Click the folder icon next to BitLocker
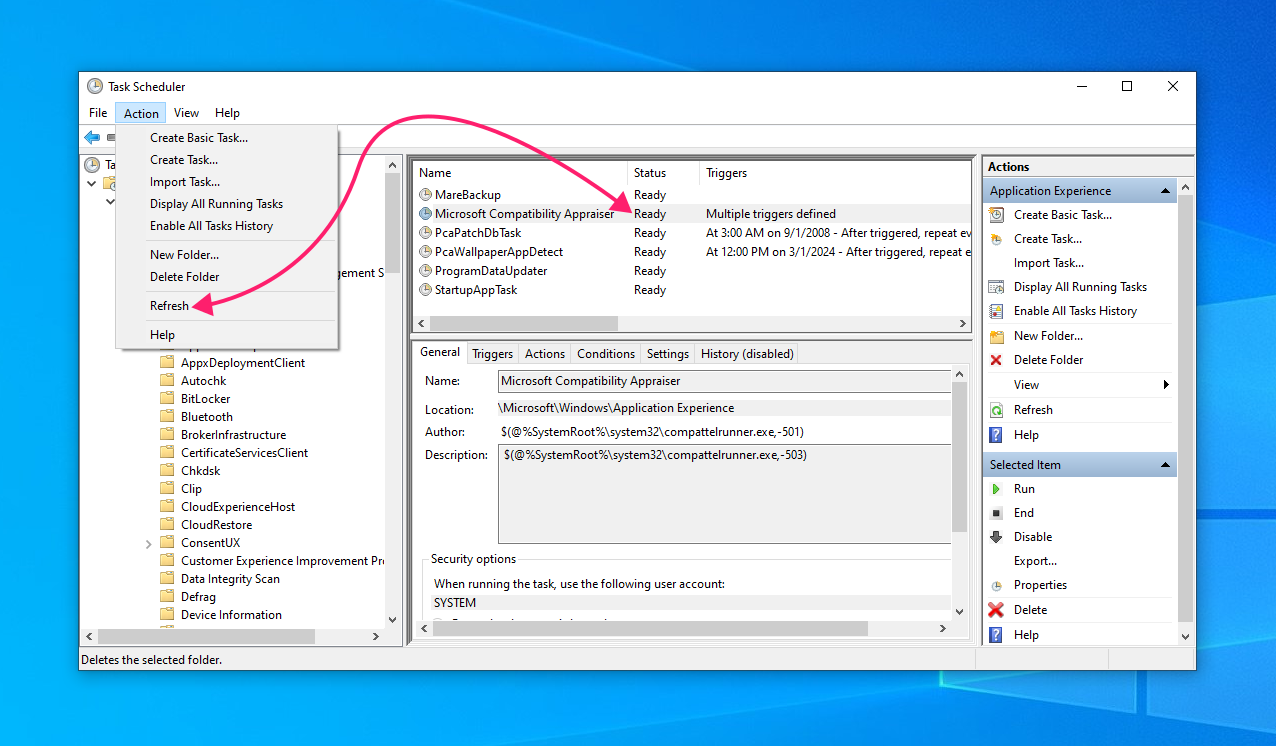 (x=167, y=399)
